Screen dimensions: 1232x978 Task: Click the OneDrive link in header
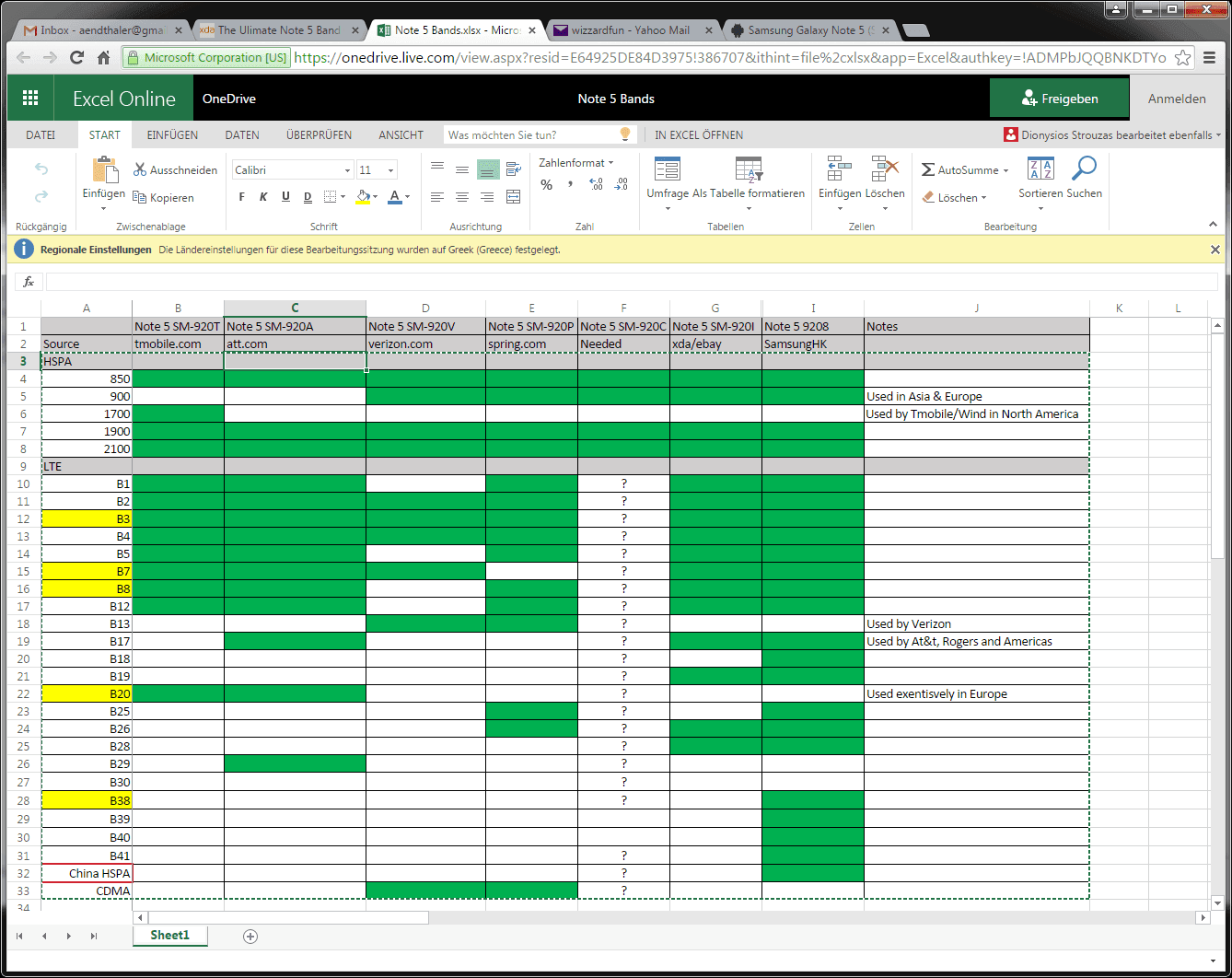(x=229, y=99)
